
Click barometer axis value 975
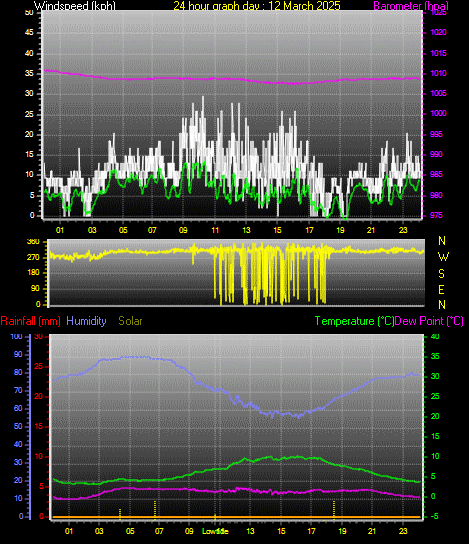tap(436, 215)
